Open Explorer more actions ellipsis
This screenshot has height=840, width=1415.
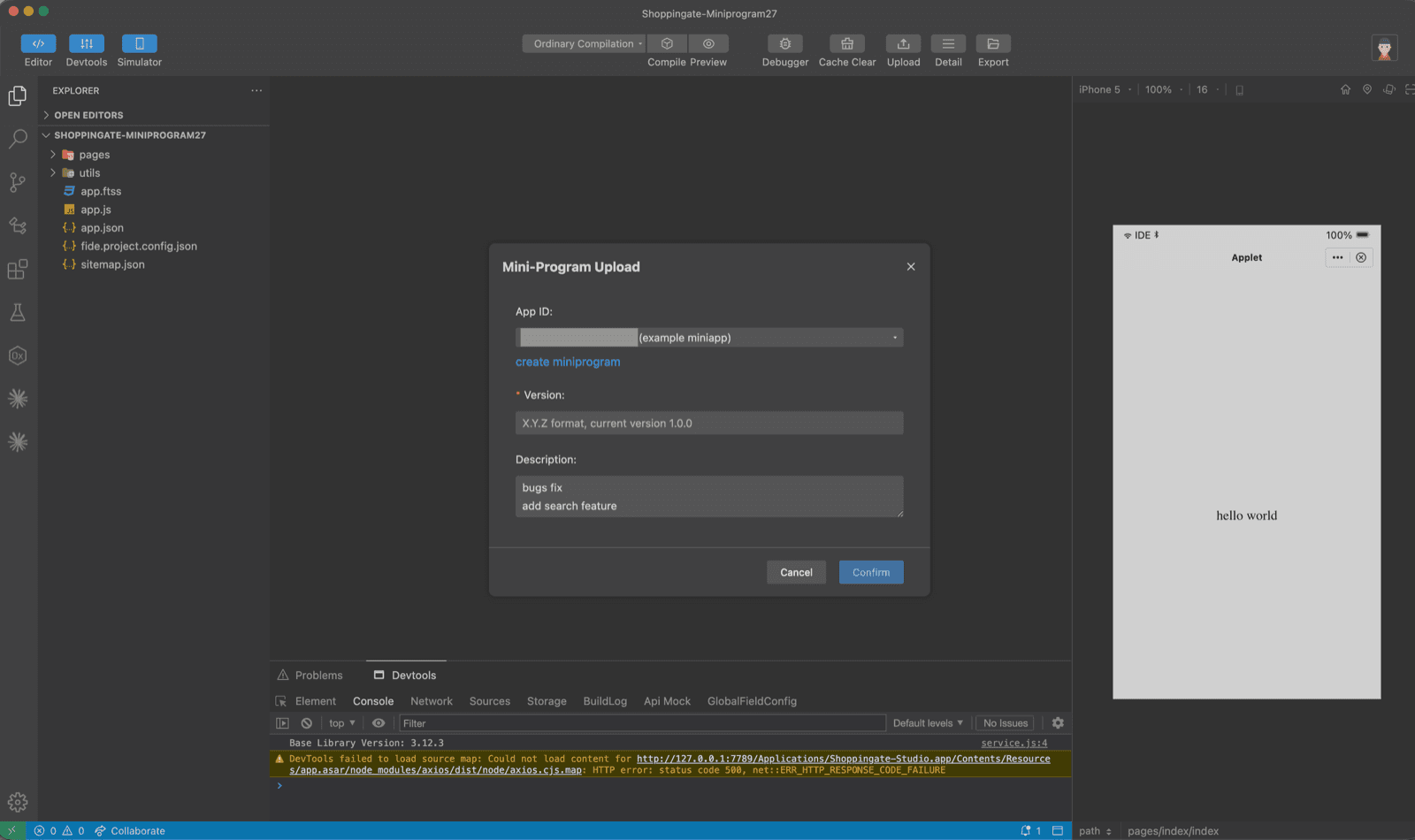pyautogui.click(x=256, y=90)
